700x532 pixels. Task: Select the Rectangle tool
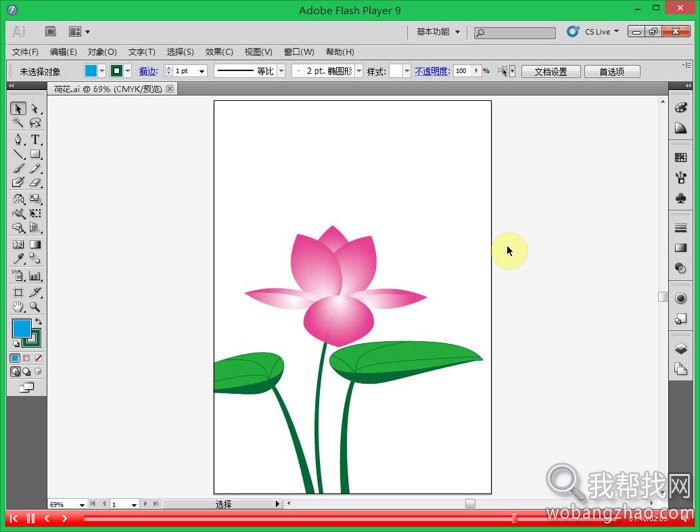click(x=35, y=154)
